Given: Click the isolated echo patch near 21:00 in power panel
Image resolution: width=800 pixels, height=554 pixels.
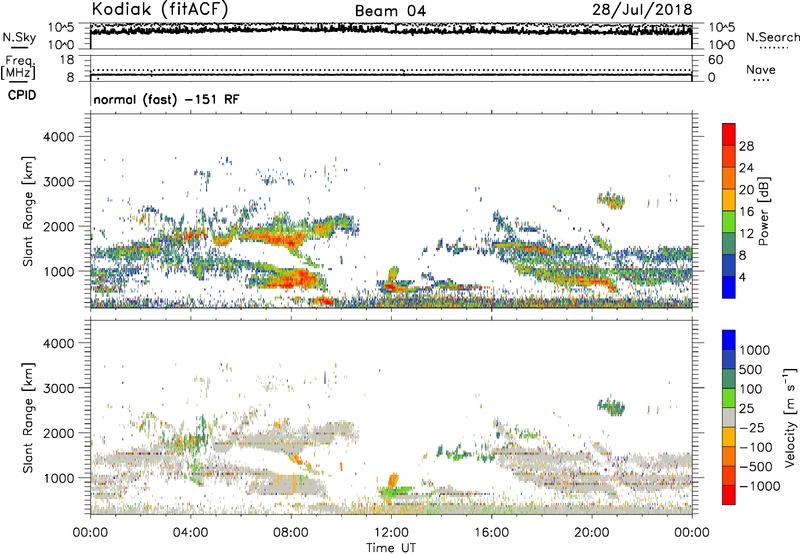Looking at the screenshot, I should tap(611, 200).
